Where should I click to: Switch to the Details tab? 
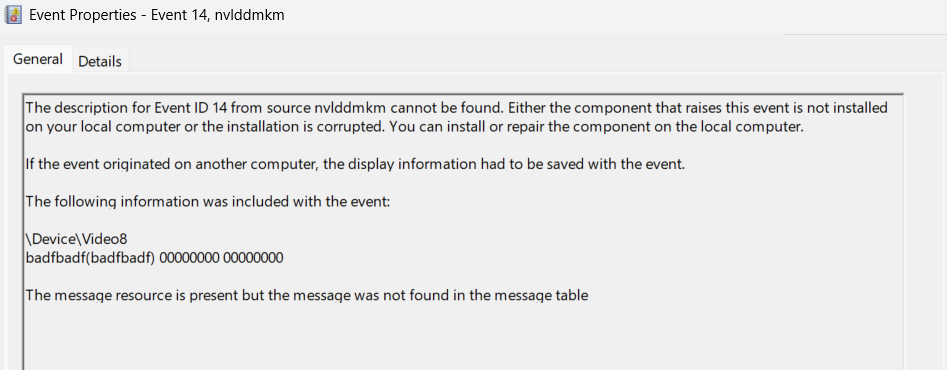point(100,61)
